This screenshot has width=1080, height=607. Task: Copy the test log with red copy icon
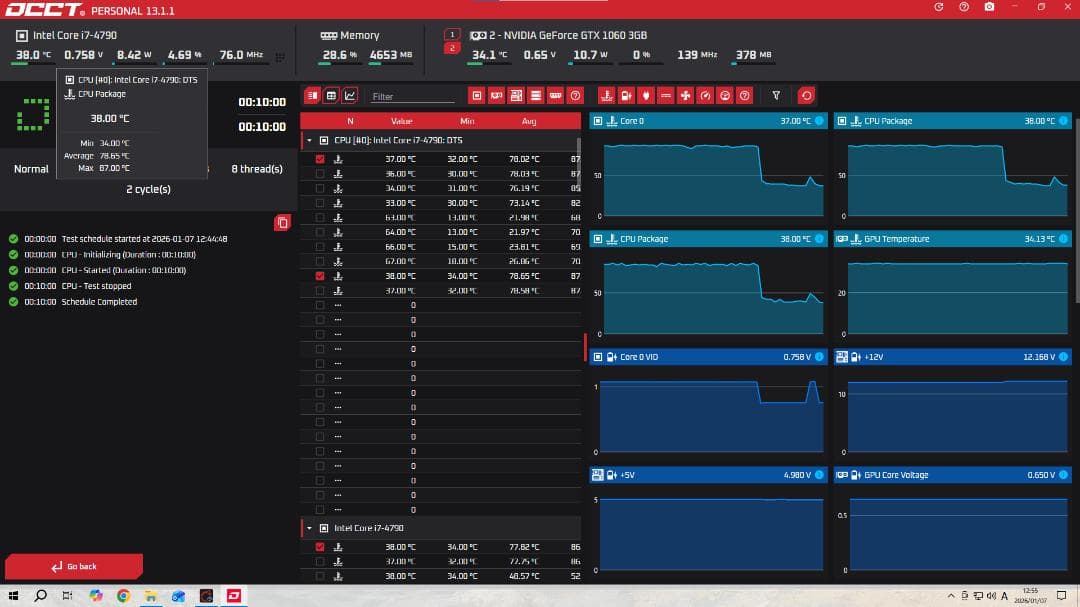click(282, 222)
